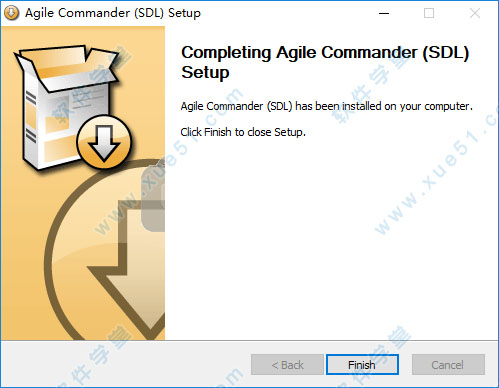Minimize the Agile Commander Setup window
The height and width of the screenshot is (388, 499).
384,13
